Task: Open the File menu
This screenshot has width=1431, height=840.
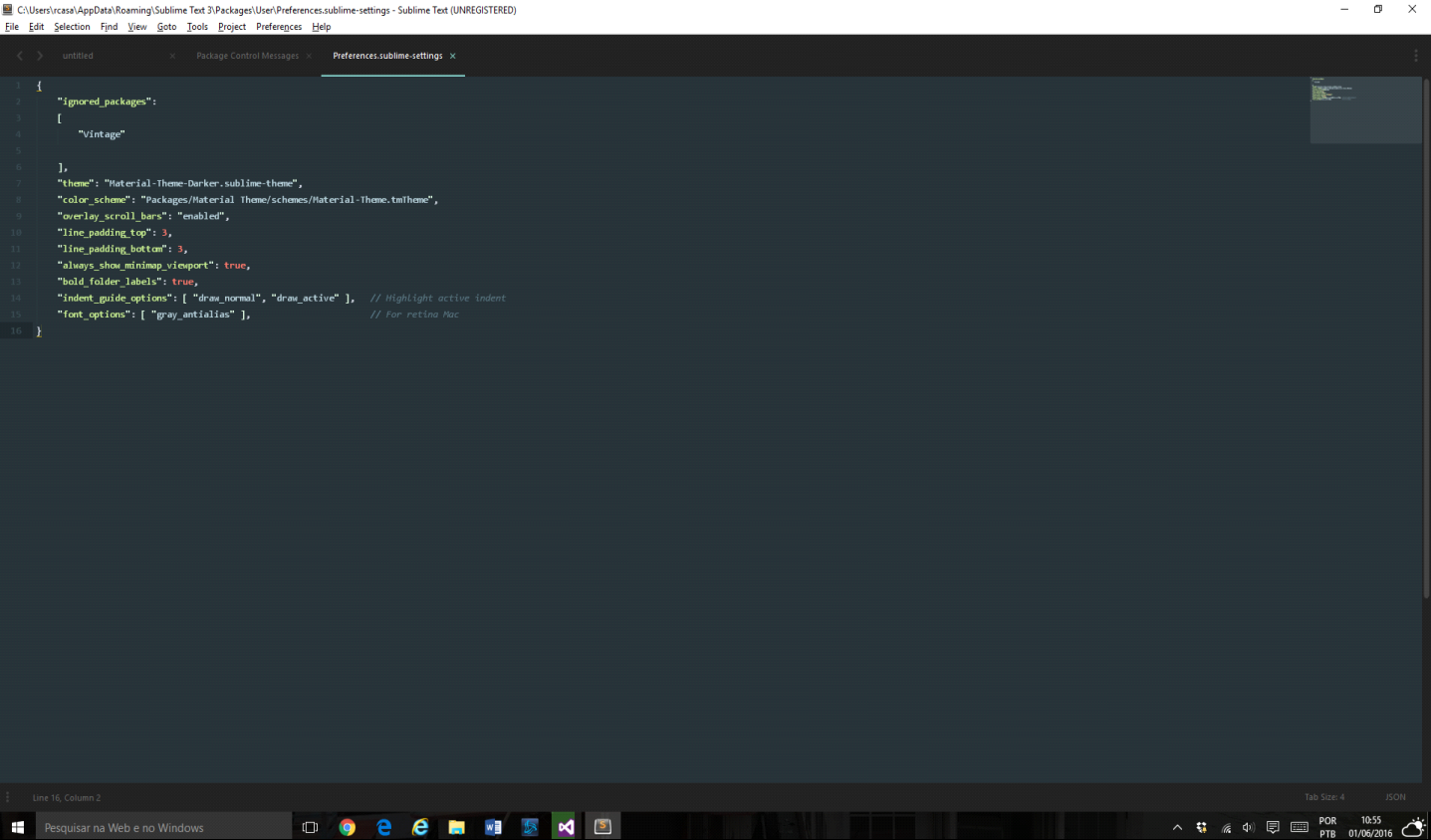Action: coord(12,27)
